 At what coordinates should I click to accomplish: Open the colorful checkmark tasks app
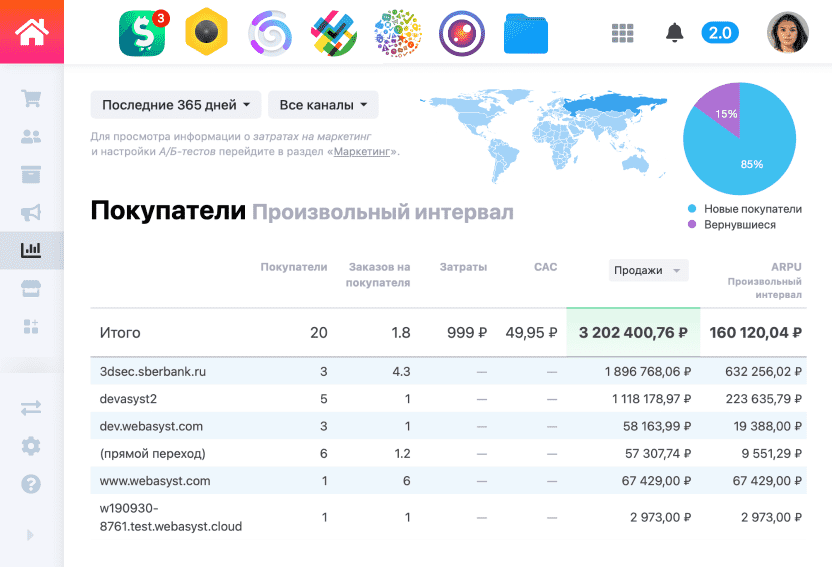click(334, 33)
